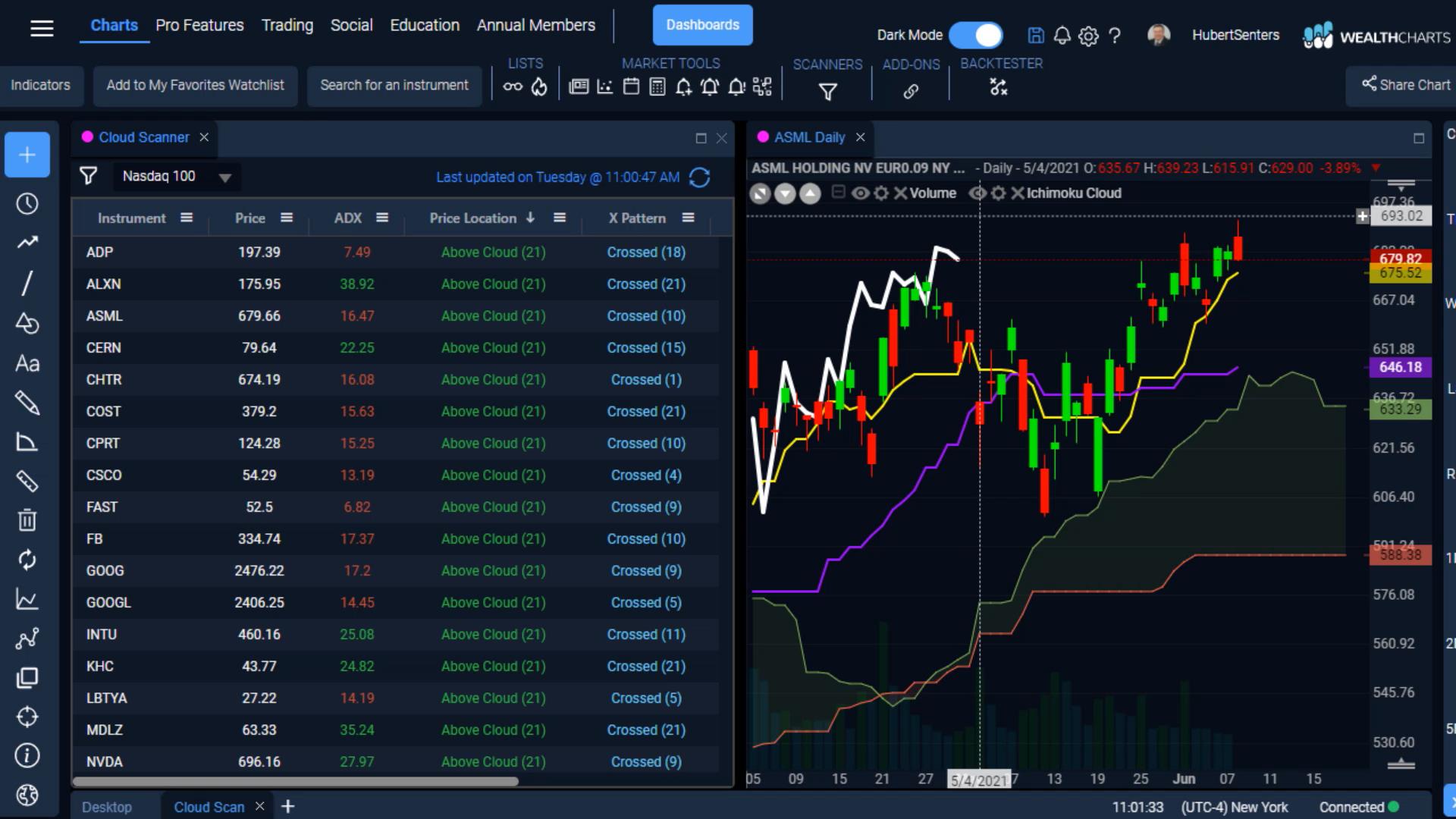The image size is (1456, 819).
Task: Click the chart pane up arrow button
Action: 811,194
